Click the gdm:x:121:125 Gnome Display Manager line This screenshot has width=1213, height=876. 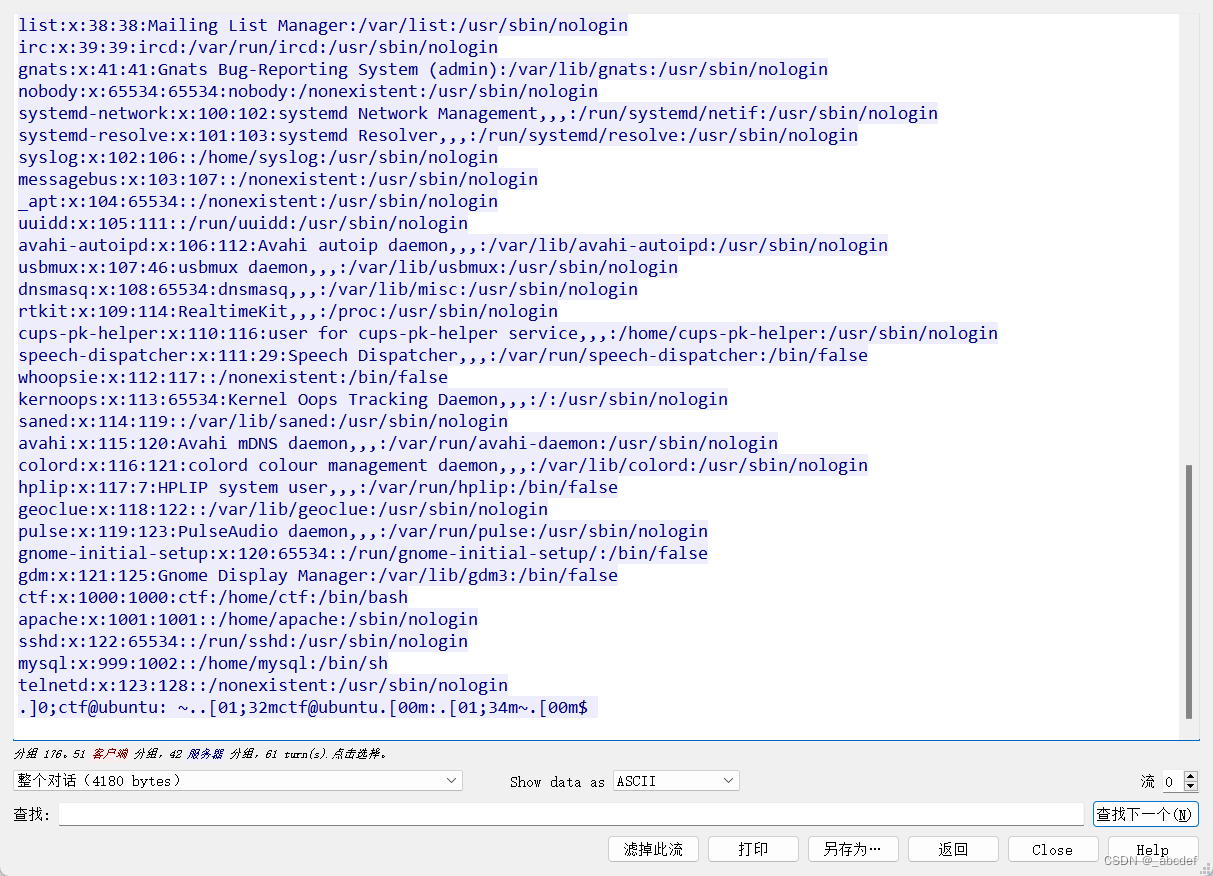click(318, 575)
